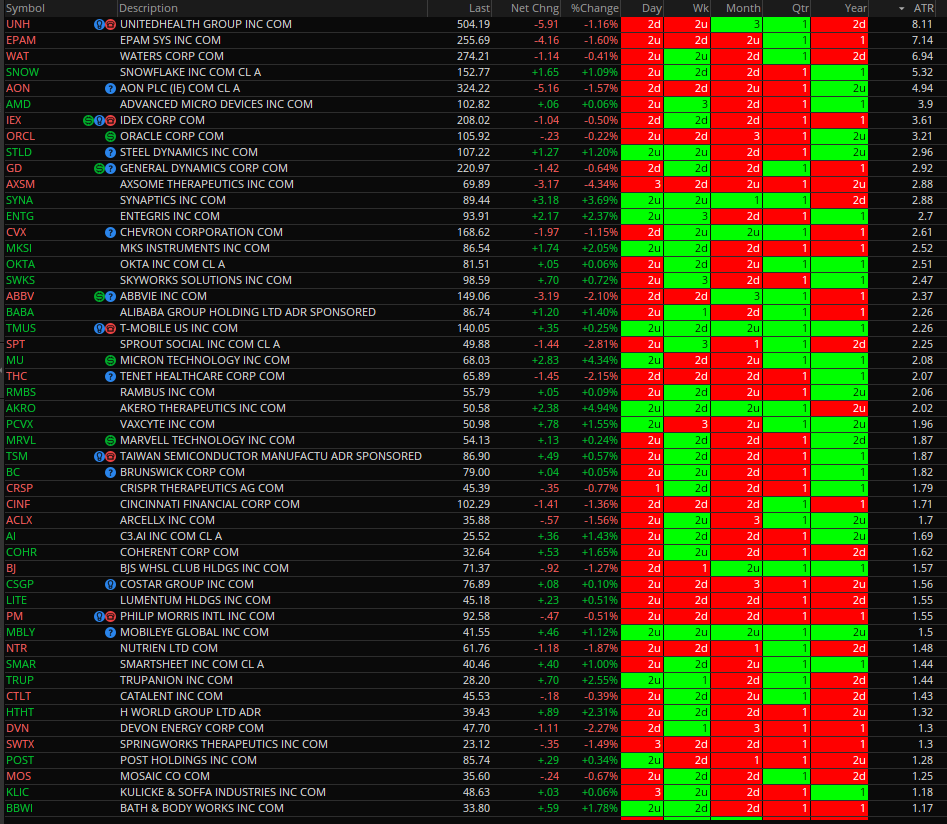Sort by the Net Chng column header
The image size is (947, 824).
click(526, 8)
